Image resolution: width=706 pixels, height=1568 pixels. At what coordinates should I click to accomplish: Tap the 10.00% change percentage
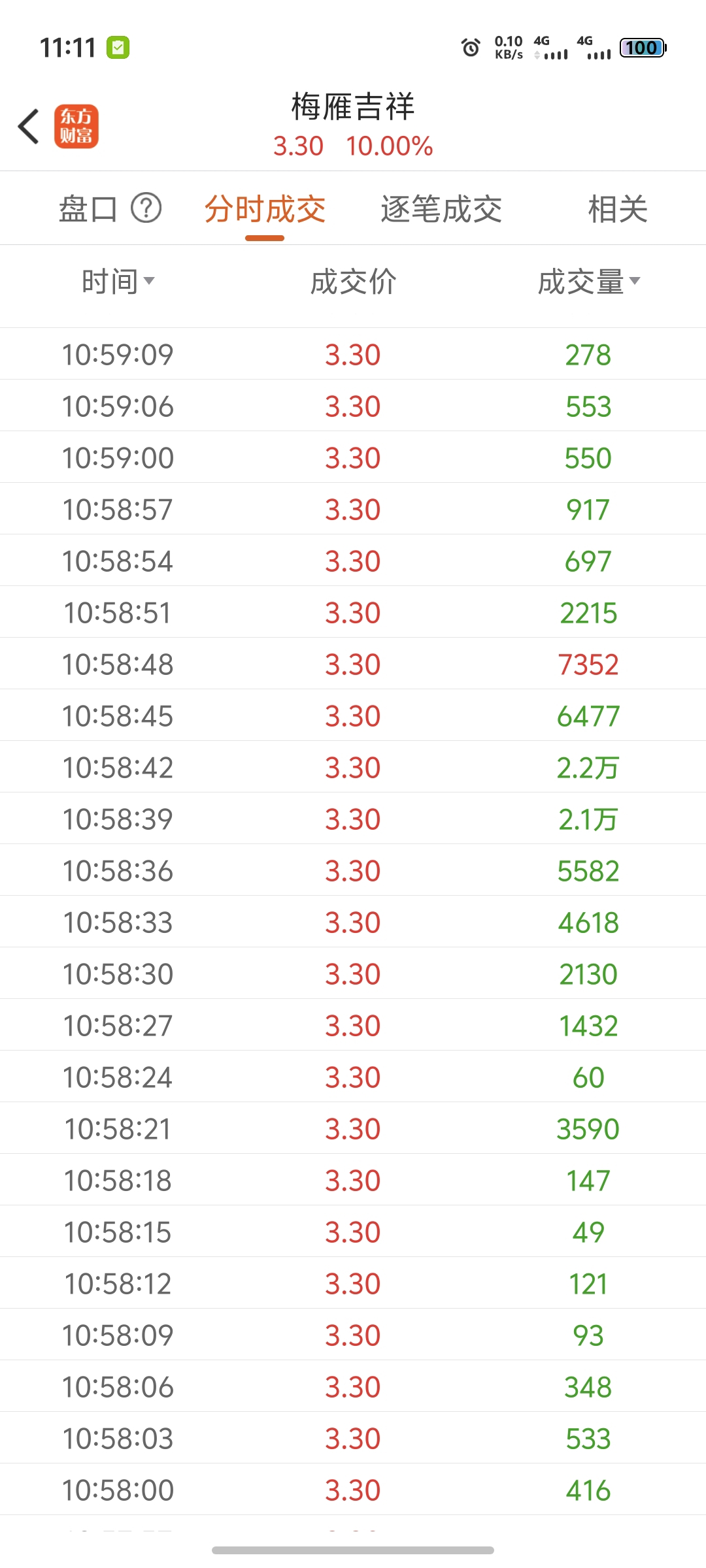pos(390,146)
